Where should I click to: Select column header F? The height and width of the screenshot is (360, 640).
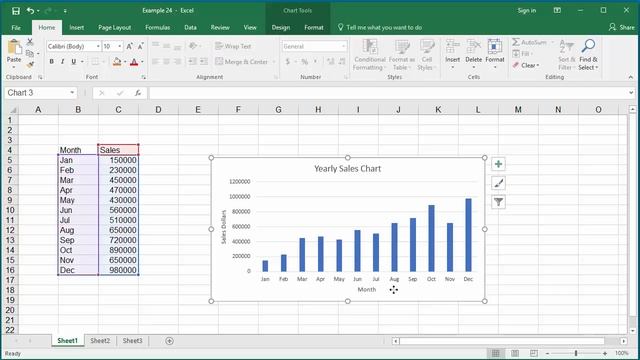tap(238, 109)
